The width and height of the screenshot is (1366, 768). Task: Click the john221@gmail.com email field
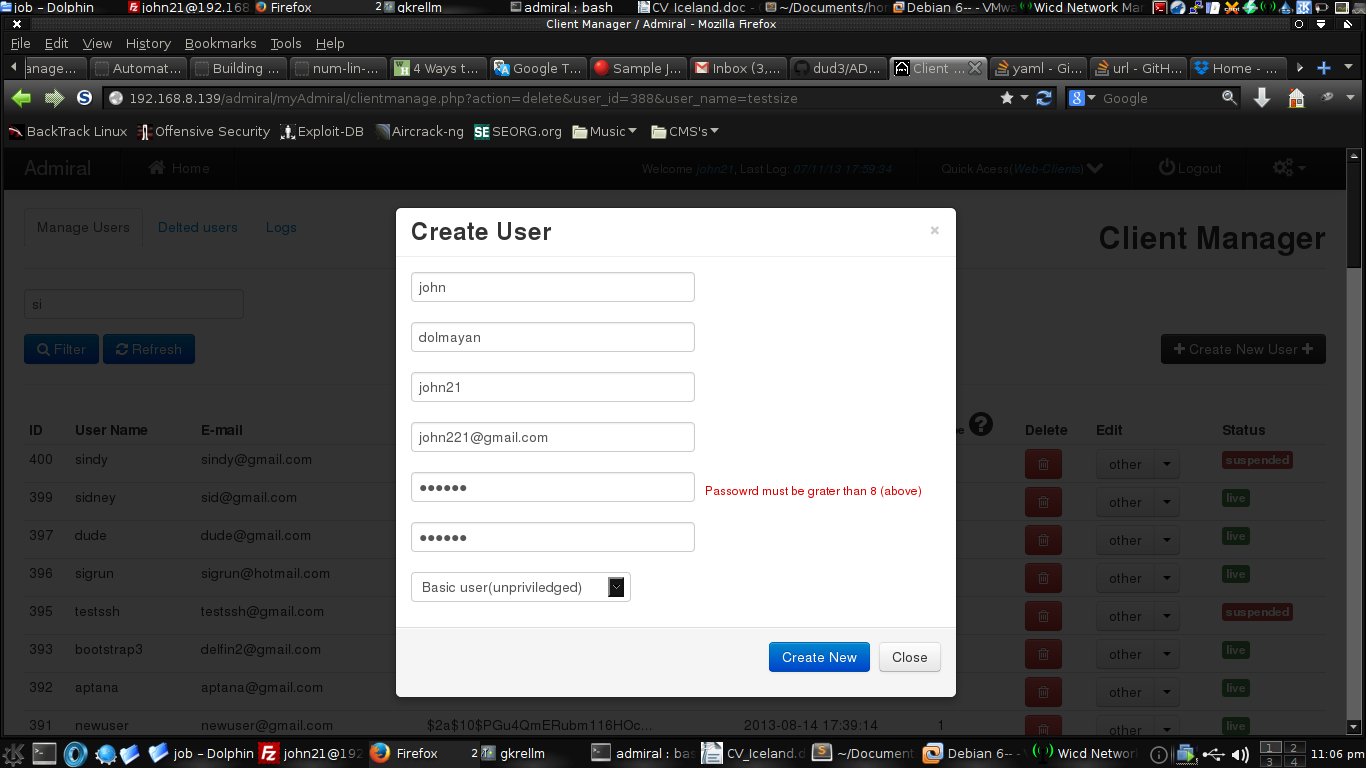[x=552, y=437]
